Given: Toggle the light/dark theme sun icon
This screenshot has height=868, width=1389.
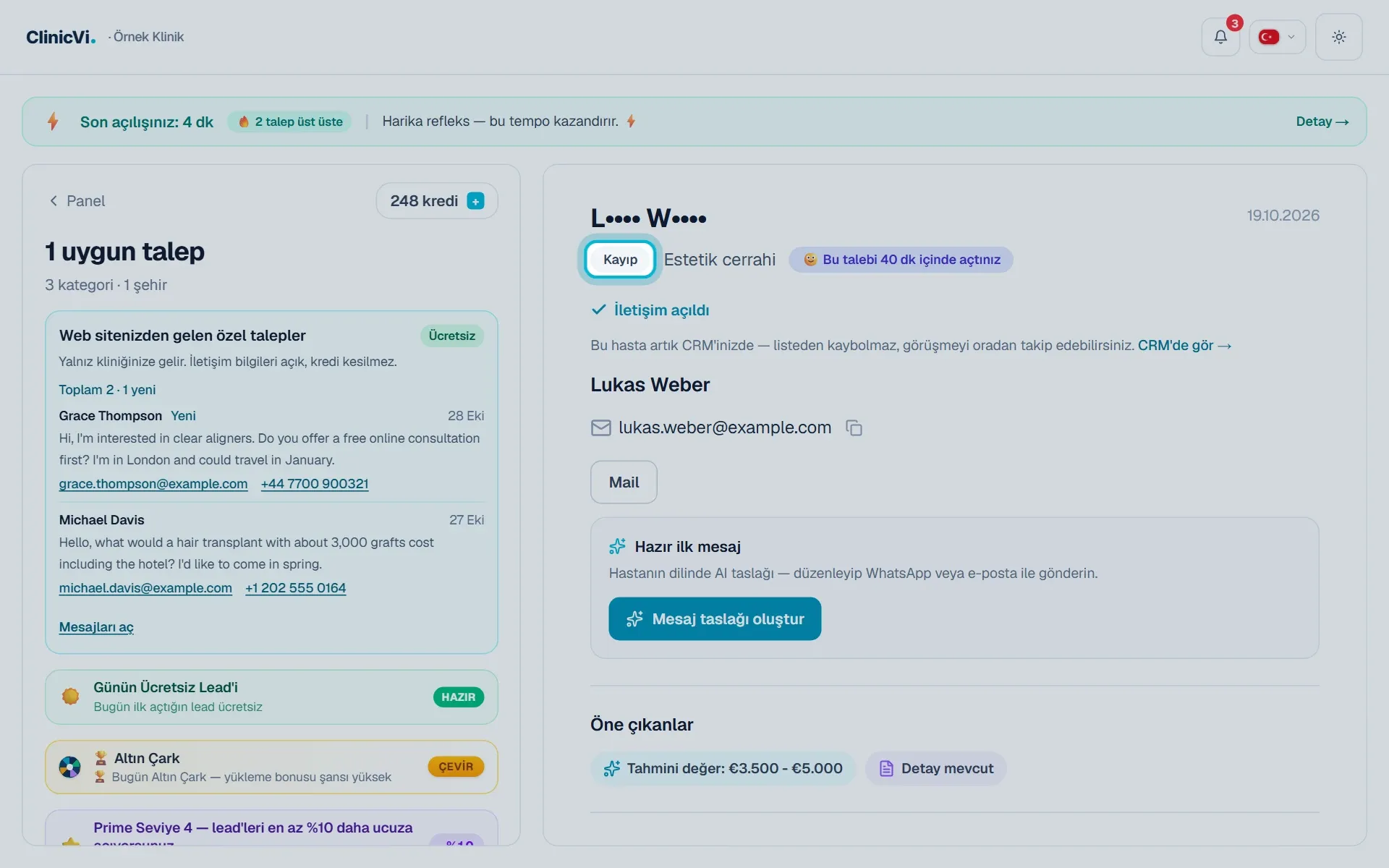Looking at the screenshot, I should [x=1338, y=37].
